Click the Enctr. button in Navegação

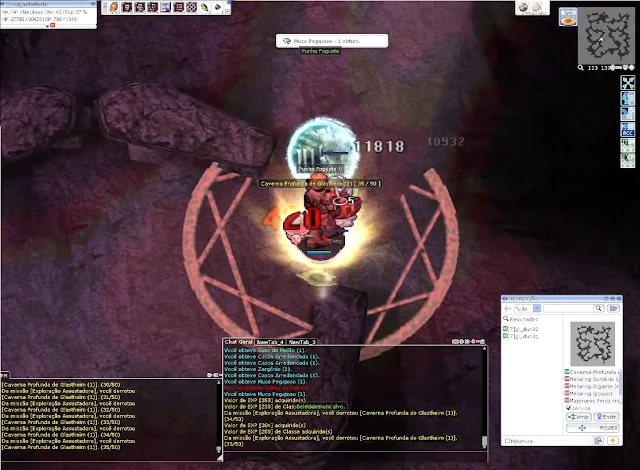coord(606,417)
